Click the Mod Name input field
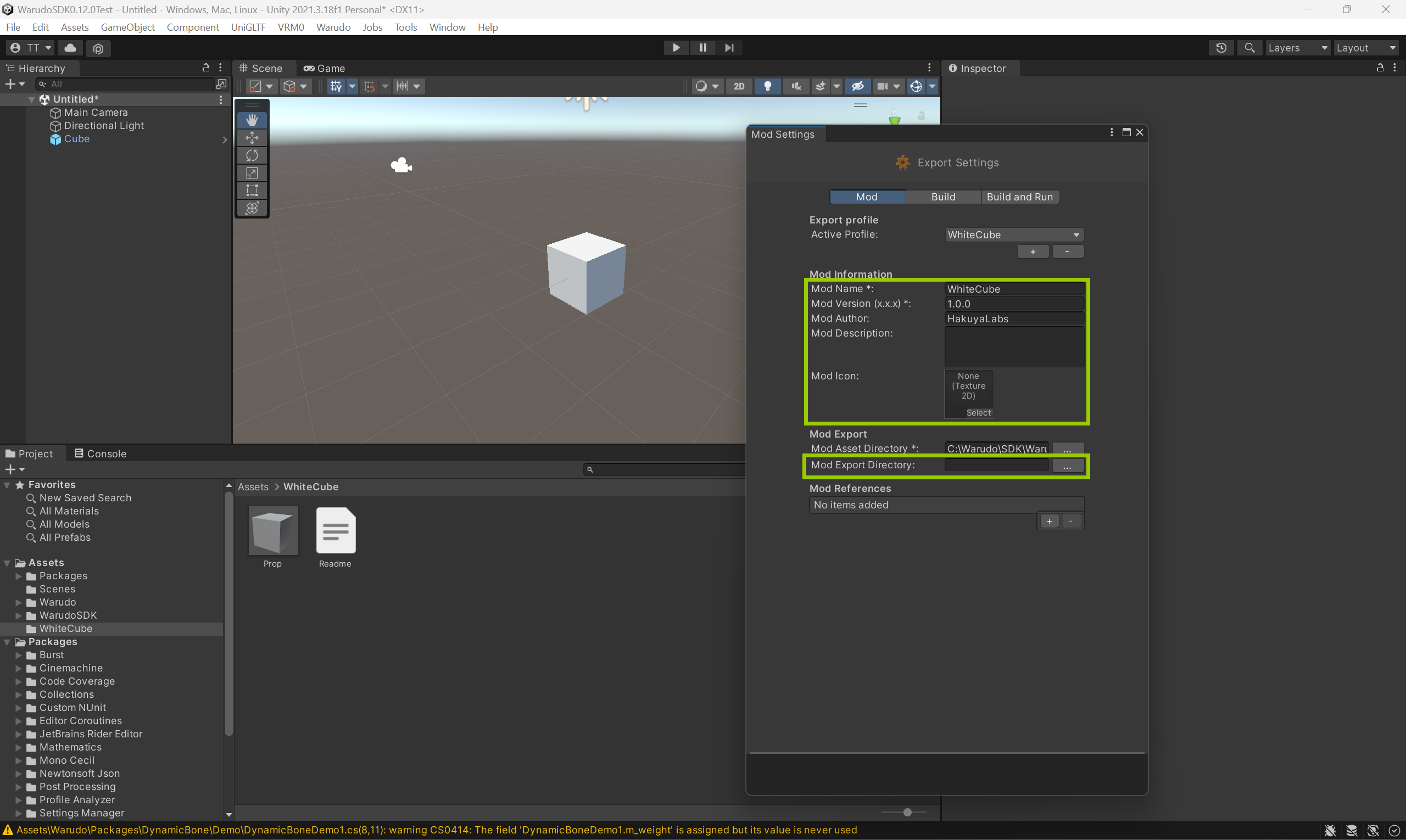Viewport: 1406px width, 840px height. [1014, 289]
